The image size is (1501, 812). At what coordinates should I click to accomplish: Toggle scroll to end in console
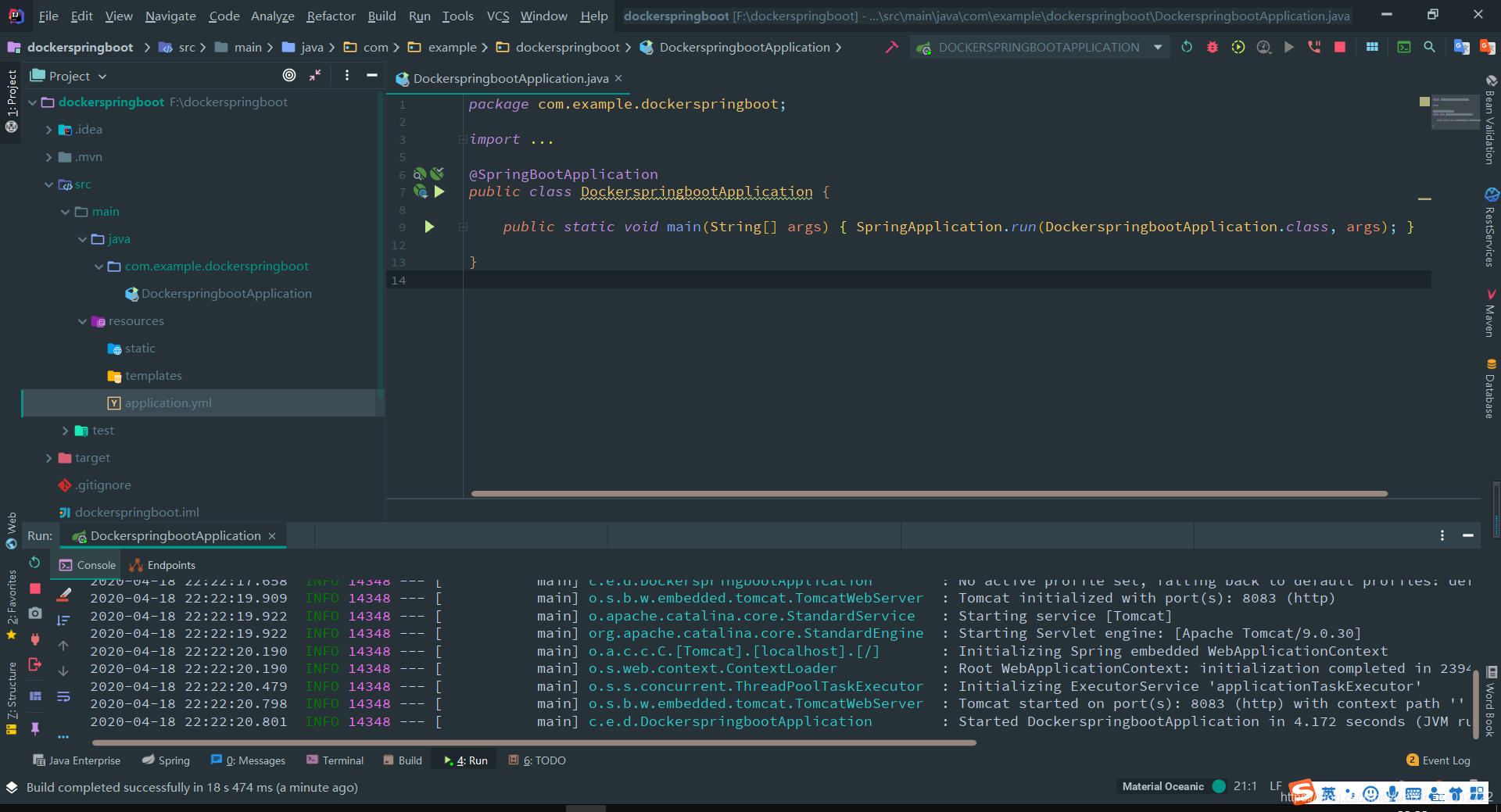tap(63, 620)
